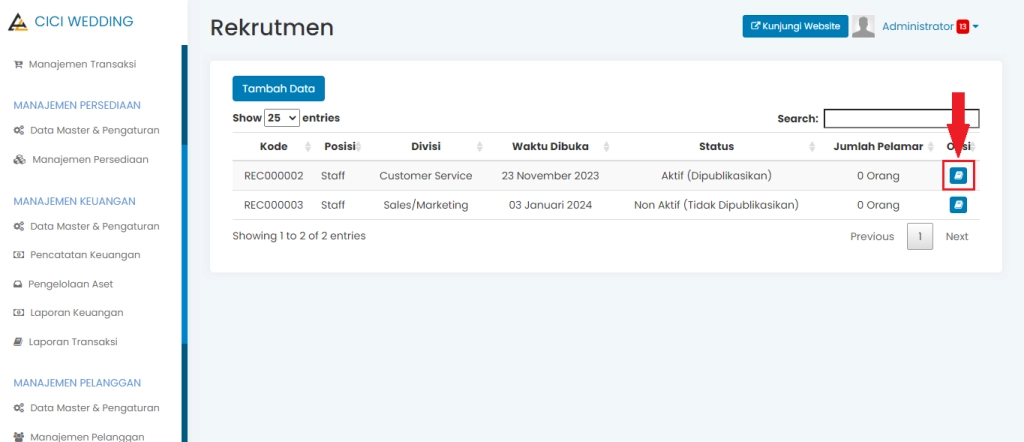The height and width of the screenshot is (442, 1024).
Task: Open detail icon for REC000003 row
Action: pos(958,205)
